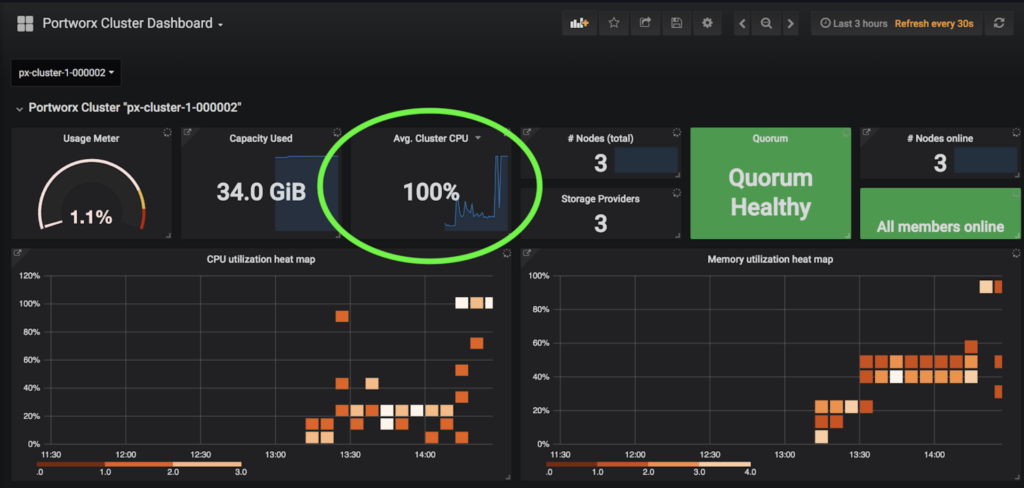1024x488 pixels.
Task: Click the Save dashboard icon
Action: [676, 23]
